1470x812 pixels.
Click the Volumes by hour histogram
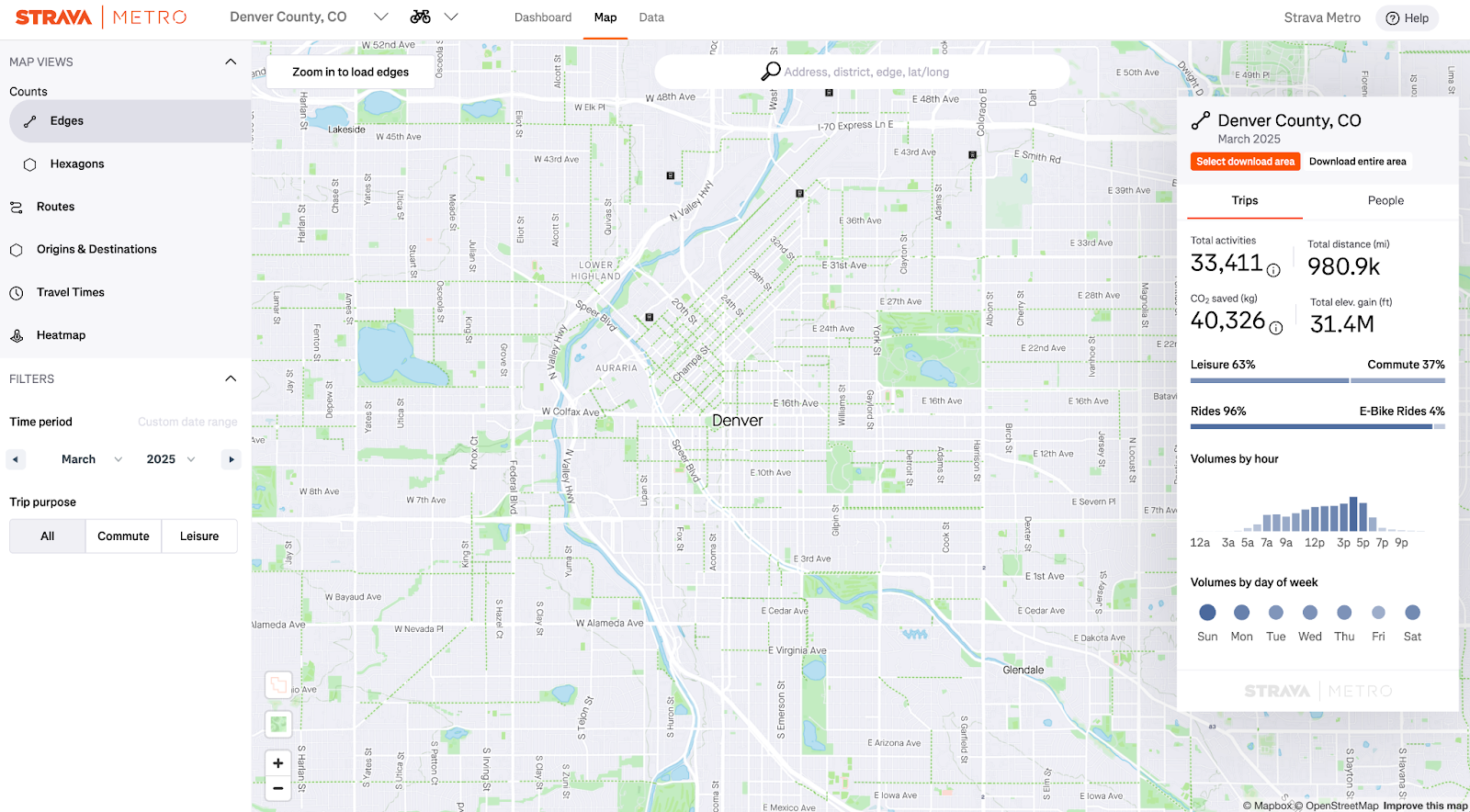pyautogui.click(x=1309, y=513)
